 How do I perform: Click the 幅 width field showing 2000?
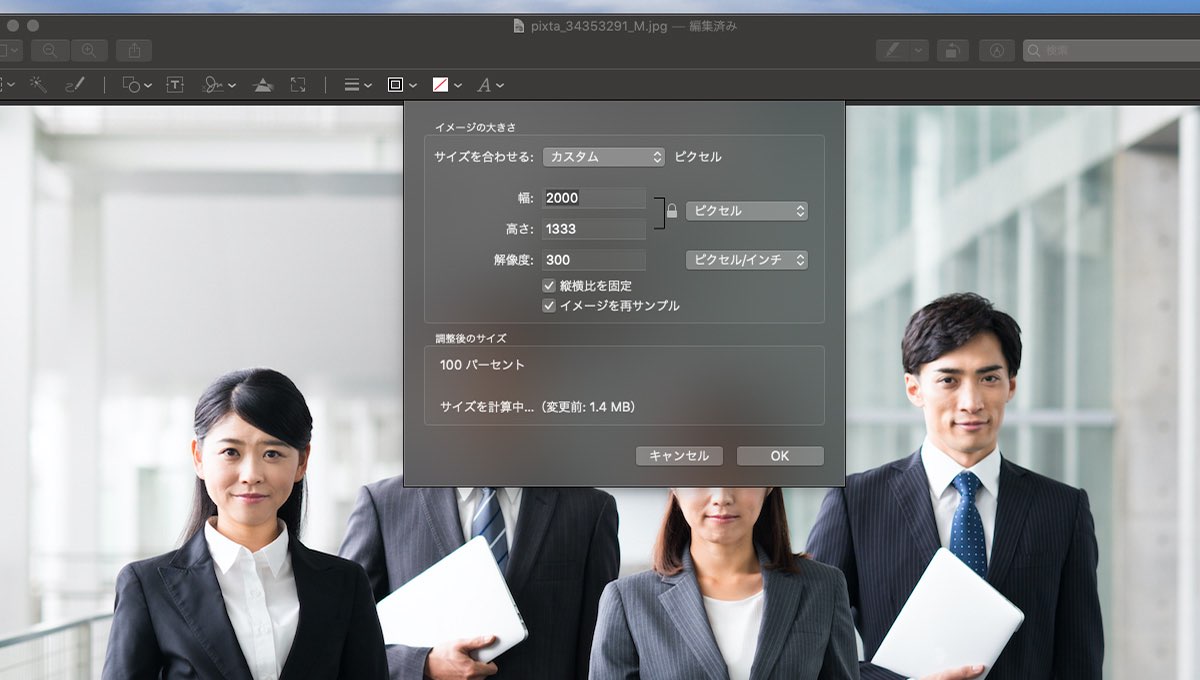pyautogui.click(x=594, y=198)
